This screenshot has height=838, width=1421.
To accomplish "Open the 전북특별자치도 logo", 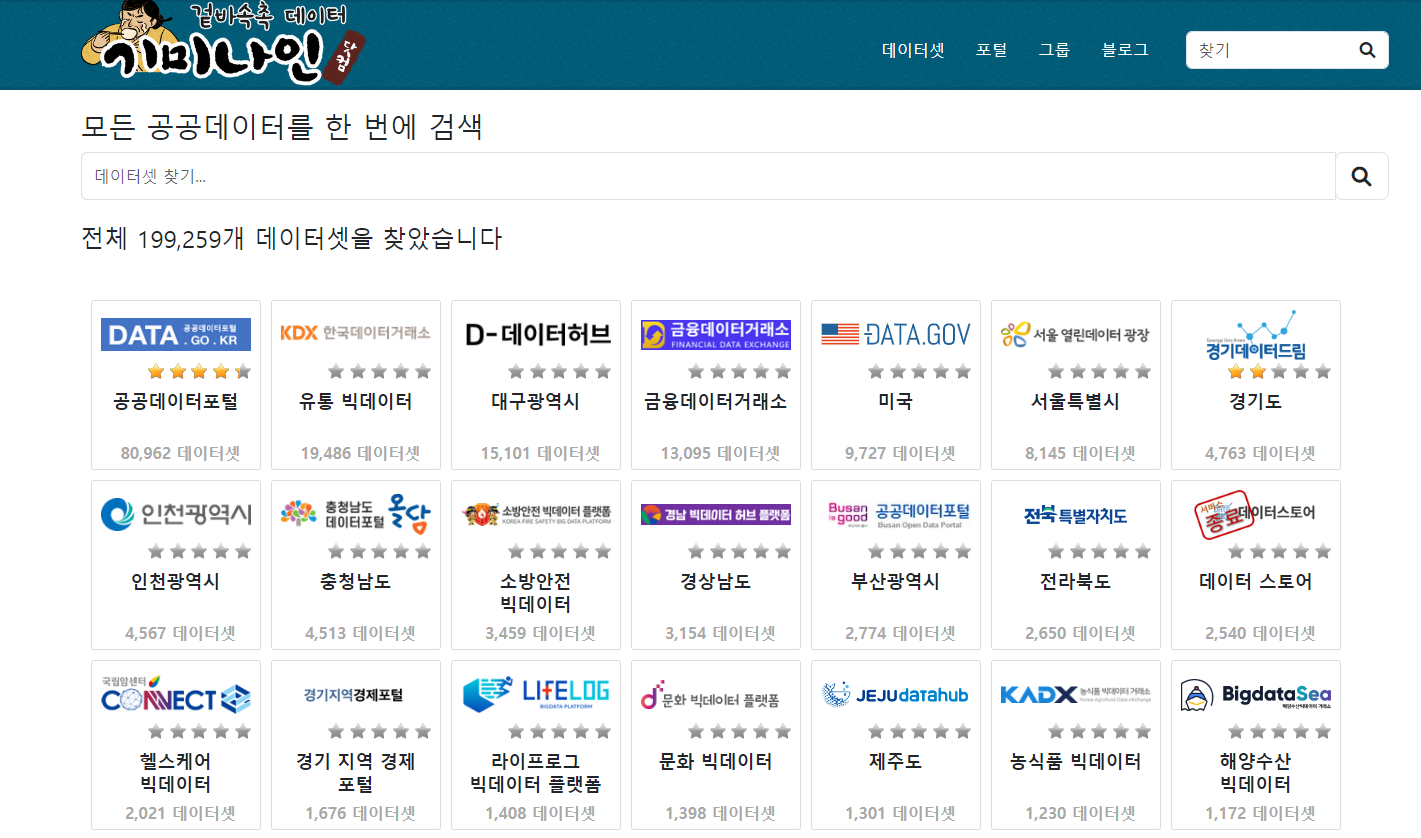I will click(1076, 515).
